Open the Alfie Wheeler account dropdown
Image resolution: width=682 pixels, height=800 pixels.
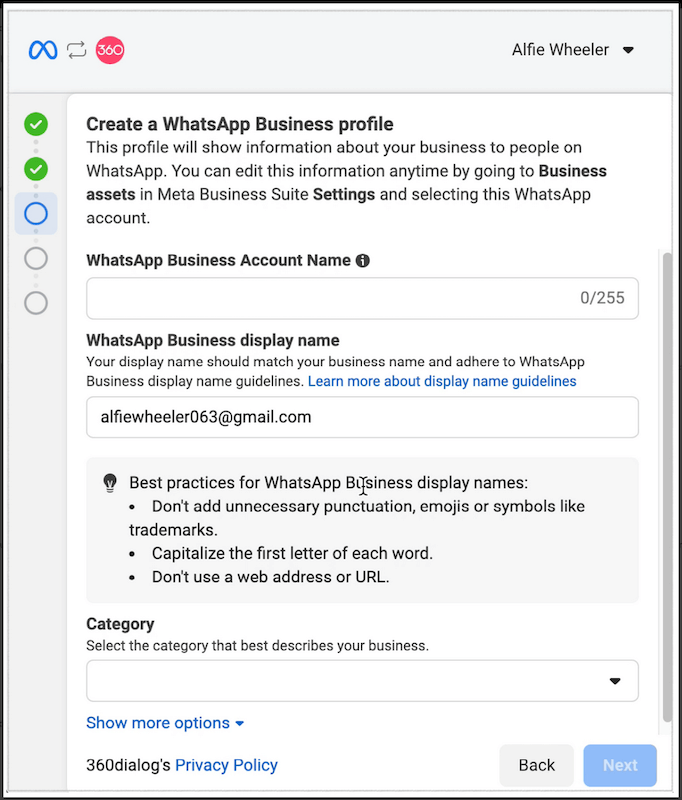coord(572,50)
